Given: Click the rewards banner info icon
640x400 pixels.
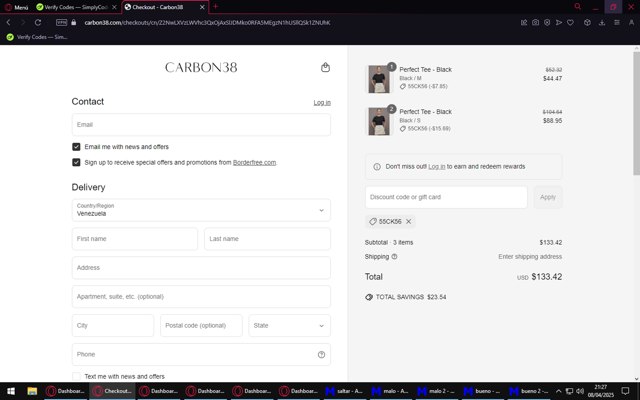Looking at the screenshot, I should (377, 167).
